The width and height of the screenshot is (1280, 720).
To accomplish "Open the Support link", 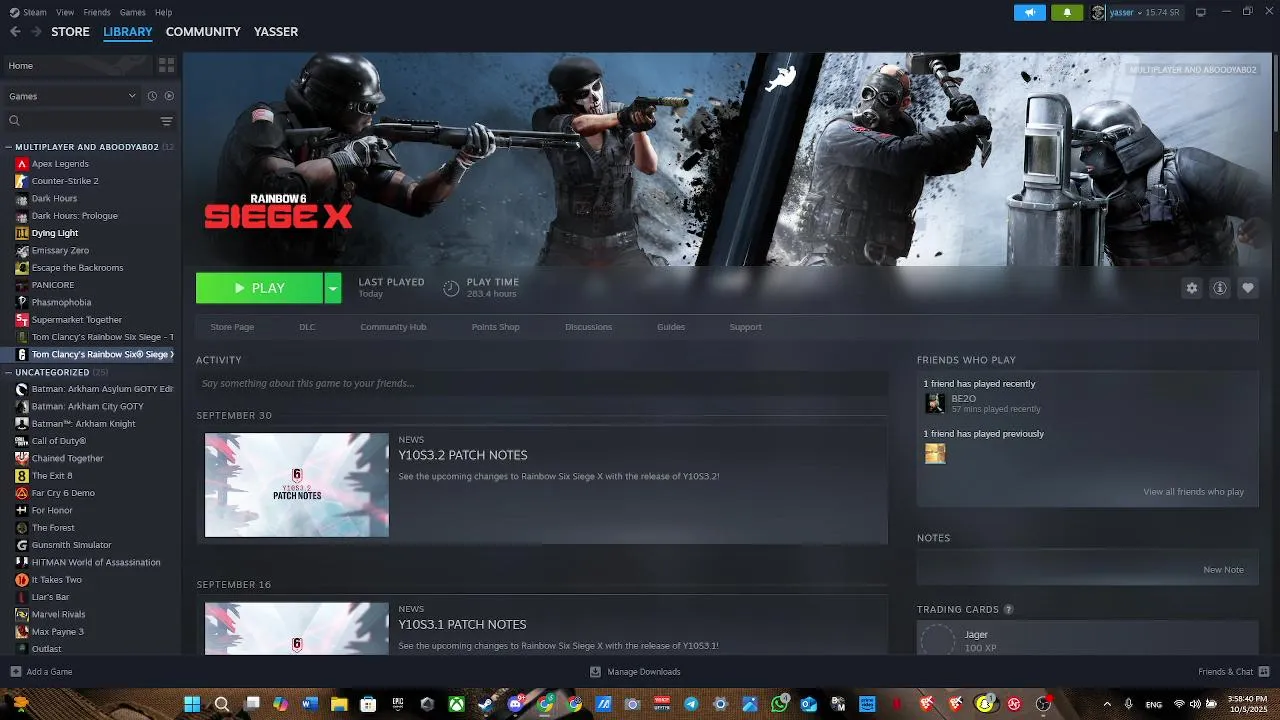I will point(745,327).
